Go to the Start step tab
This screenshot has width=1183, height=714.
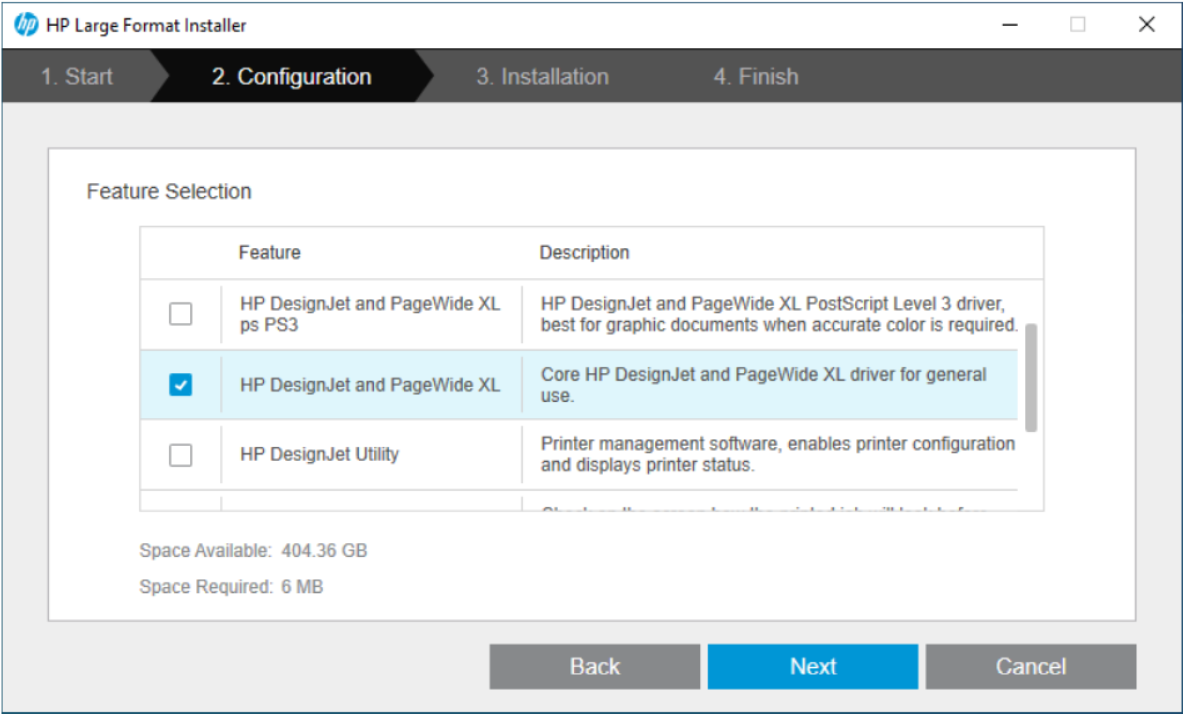click(x=77, y=77)
